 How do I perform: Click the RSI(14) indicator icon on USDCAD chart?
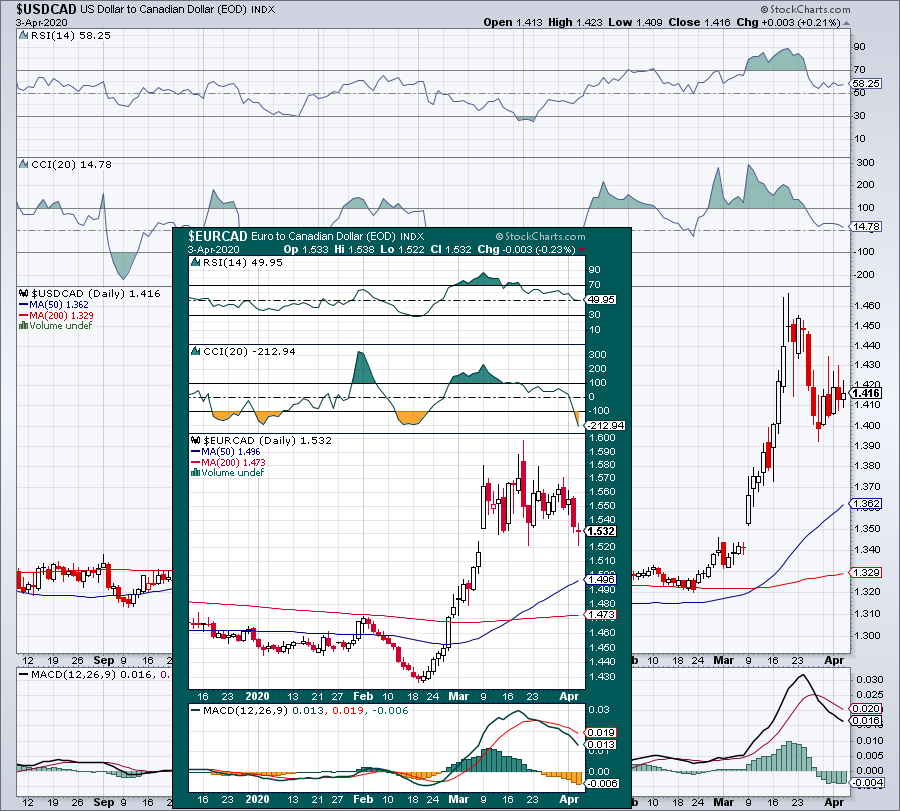click(24, 36)
